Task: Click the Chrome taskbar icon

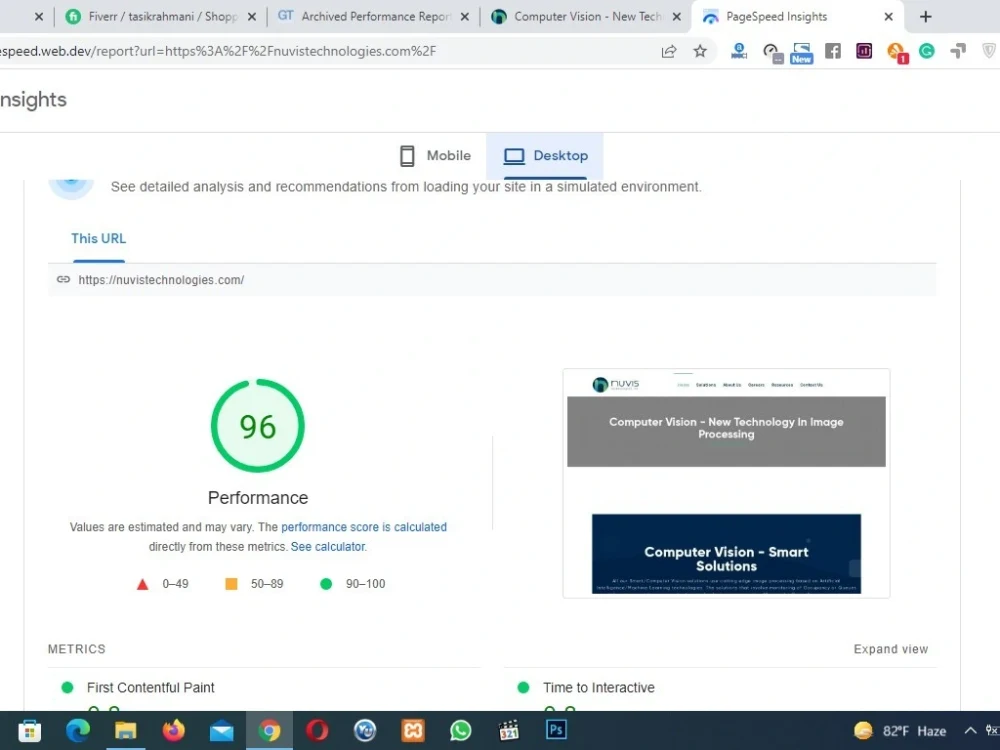Action: pyautogui.click(x=269, y=730)
